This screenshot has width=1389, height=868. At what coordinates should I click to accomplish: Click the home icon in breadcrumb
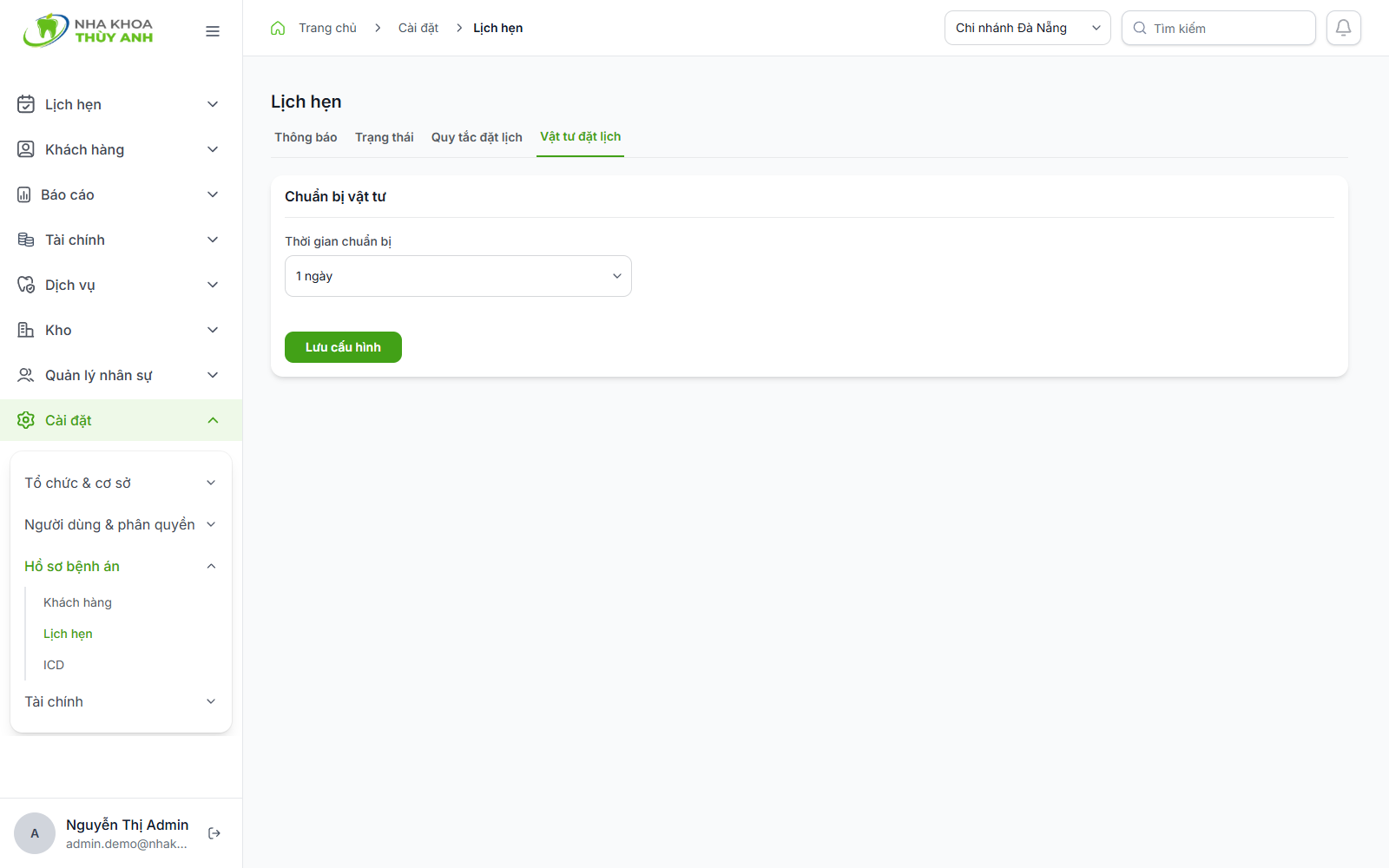[278, 28]
